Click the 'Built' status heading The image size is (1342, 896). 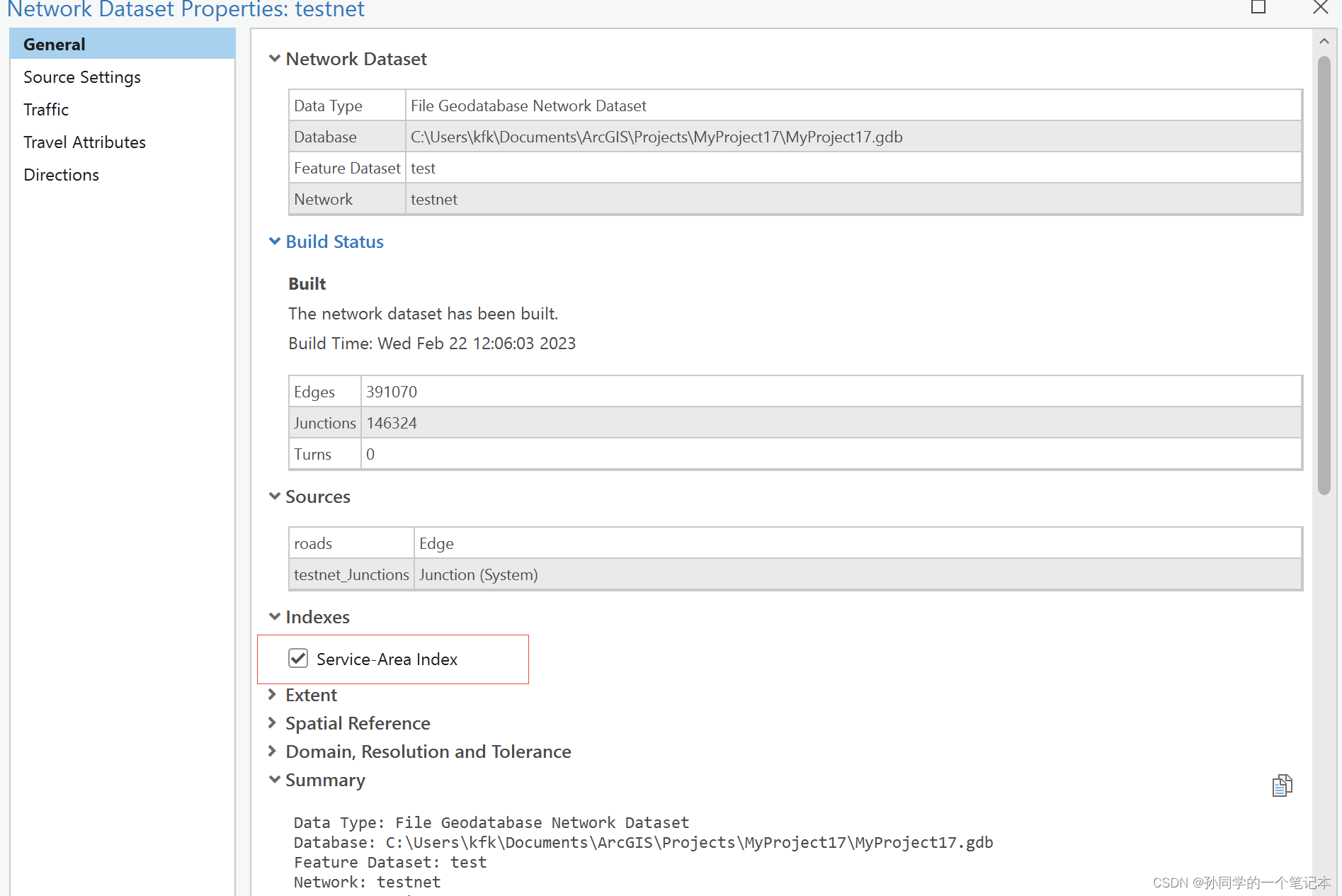coord(307,284)
